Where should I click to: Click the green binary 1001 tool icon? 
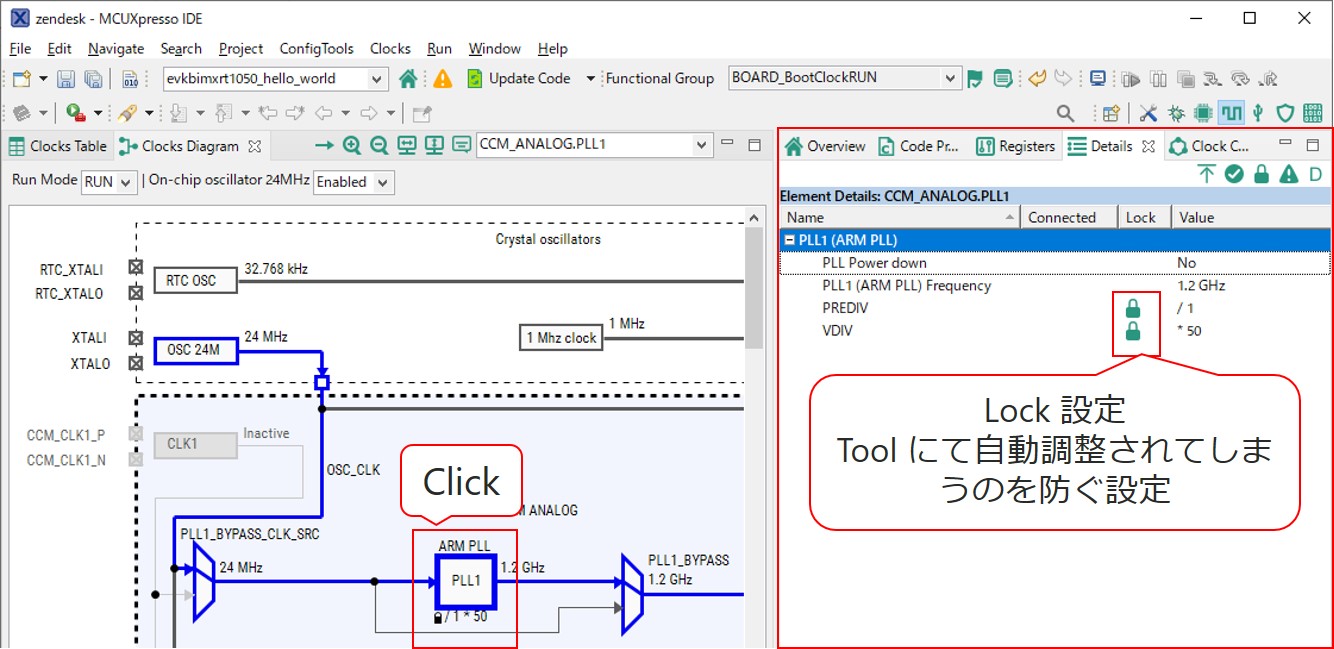[1314, 113]
